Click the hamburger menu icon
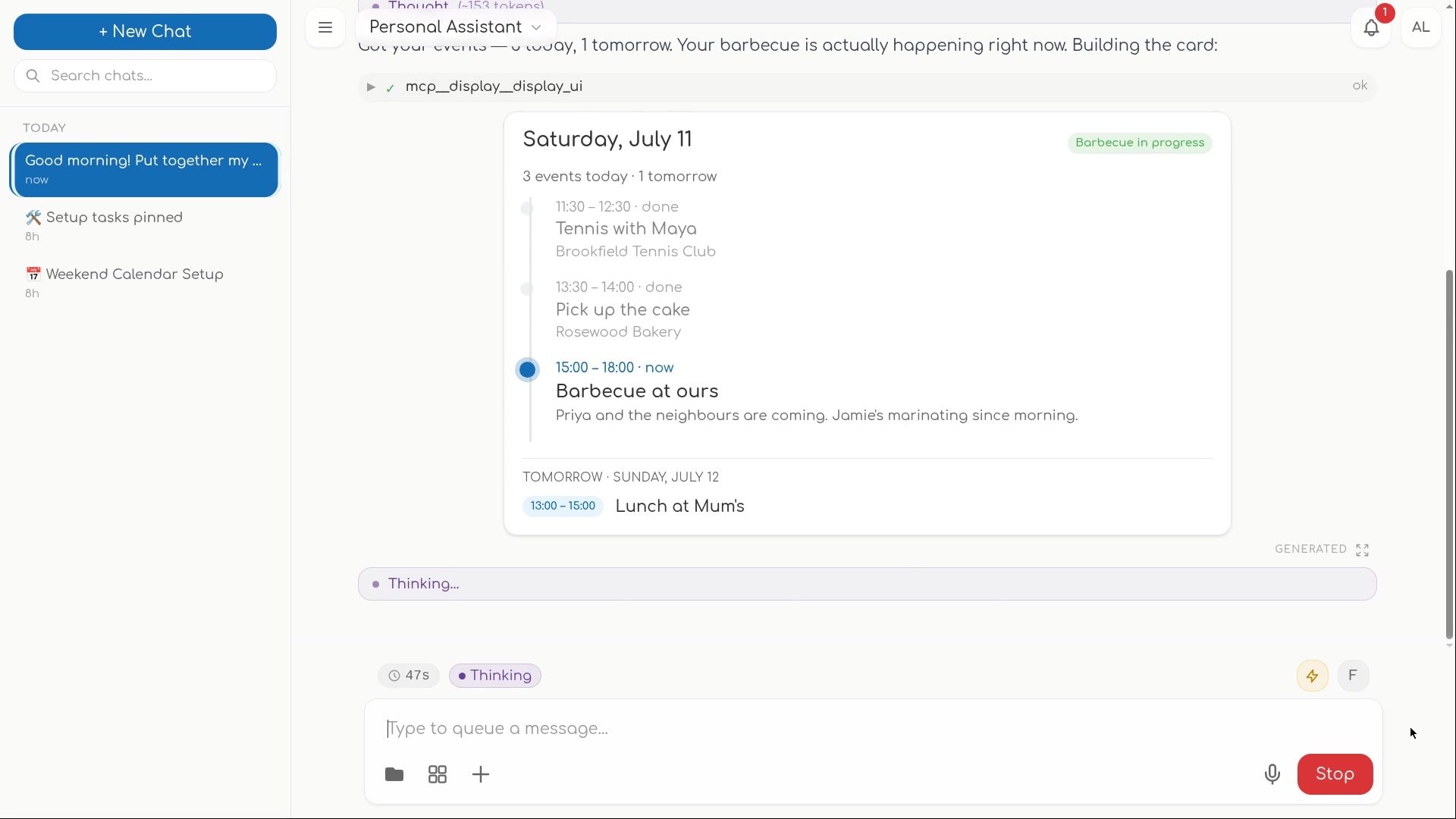Screen dimensions: 1456x819 point(325,28)
